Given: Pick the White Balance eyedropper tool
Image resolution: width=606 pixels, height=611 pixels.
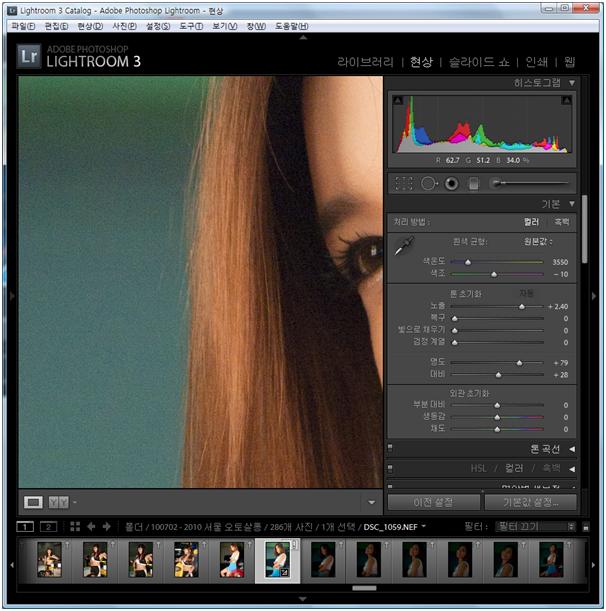Looking at the screenshot, I should [404, 246].
